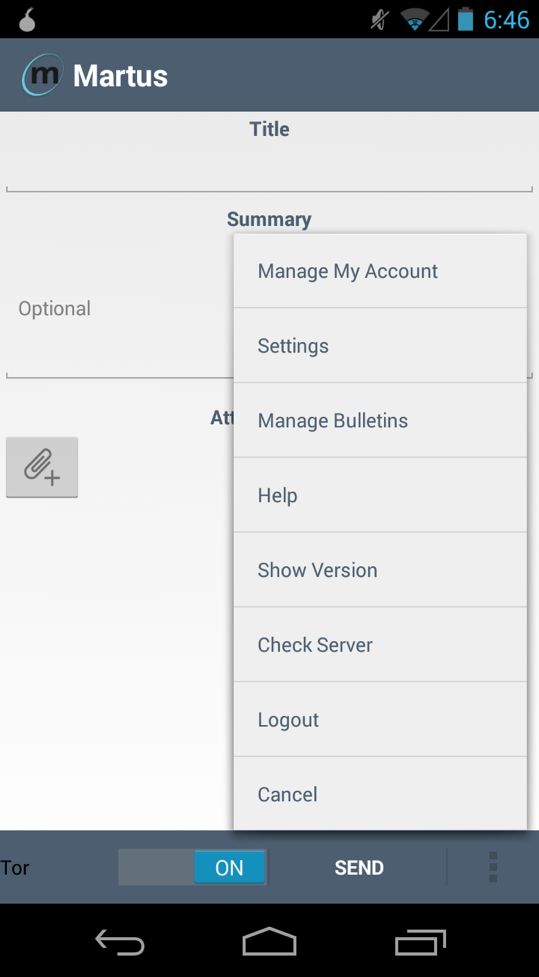Click the SEND button
This screenshot has width=539, height=977.
pos(359,867)
